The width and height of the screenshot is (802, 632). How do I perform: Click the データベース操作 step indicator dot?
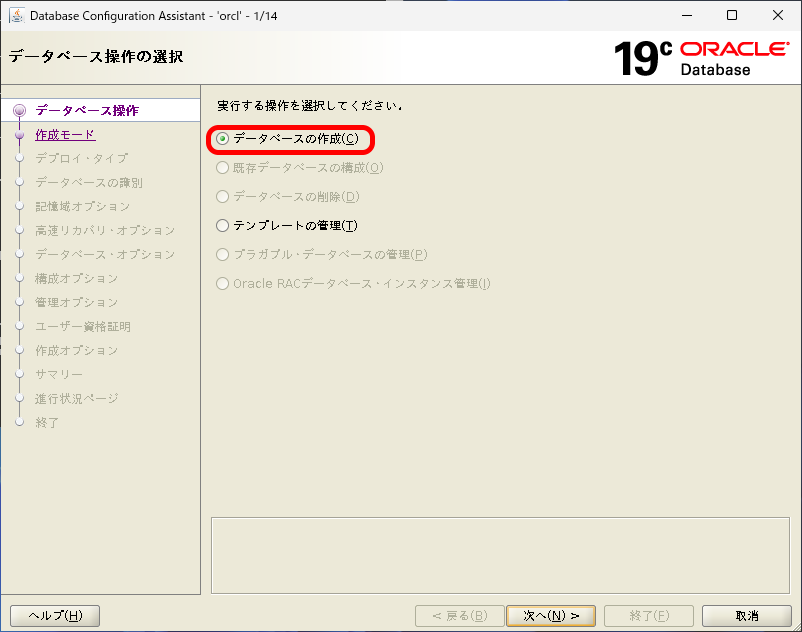pos(20,110)
